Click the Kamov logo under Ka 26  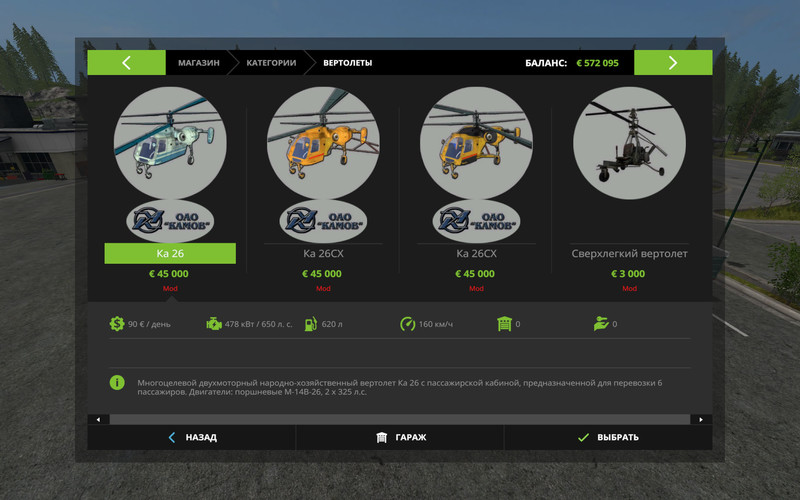click(170, 221)
